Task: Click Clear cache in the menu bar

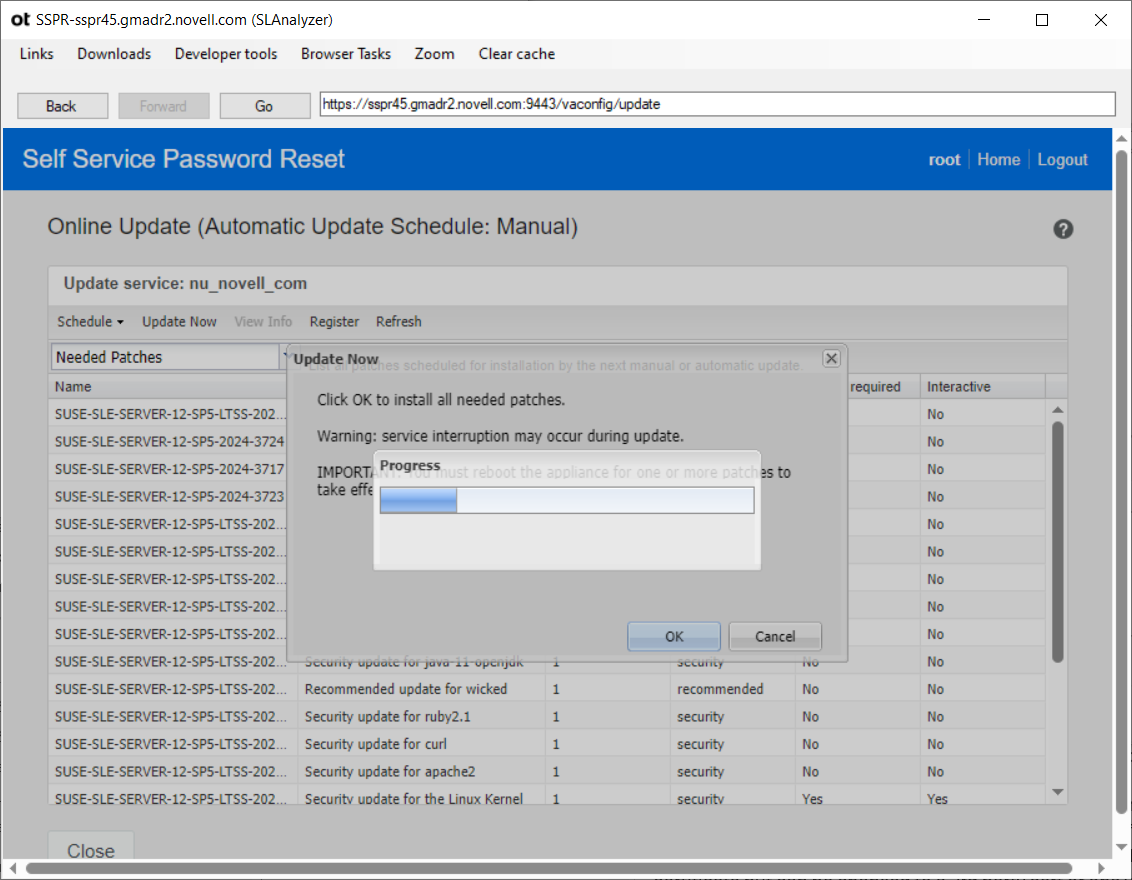Action: click(516, 54)
